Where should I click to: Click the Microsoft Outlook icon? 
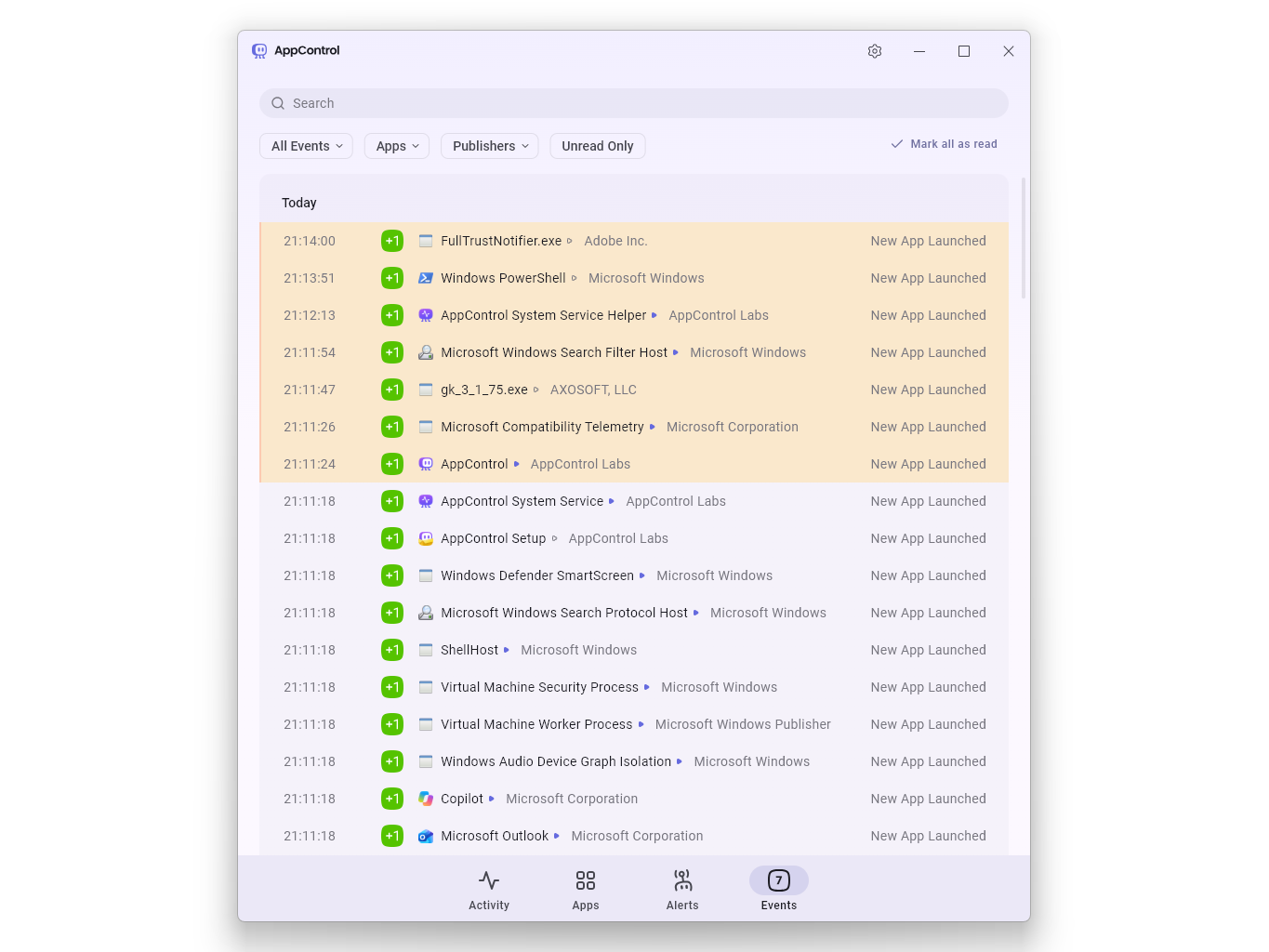click(x=426, y=836)
